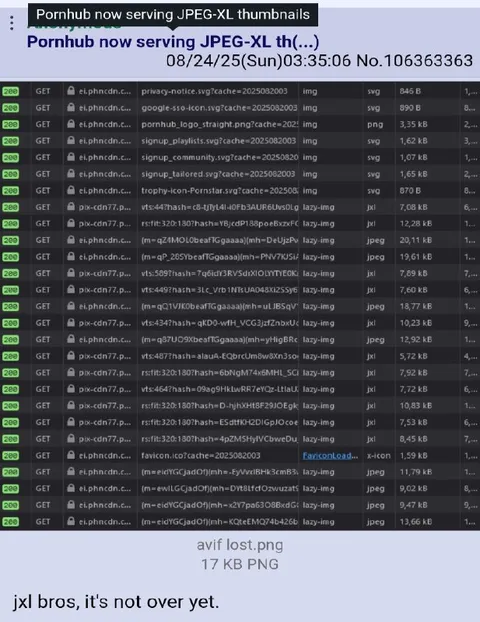Select the trophy-icon-Pornstar.svg request file name
Screen dimensions: 480x622
(220, 190)
